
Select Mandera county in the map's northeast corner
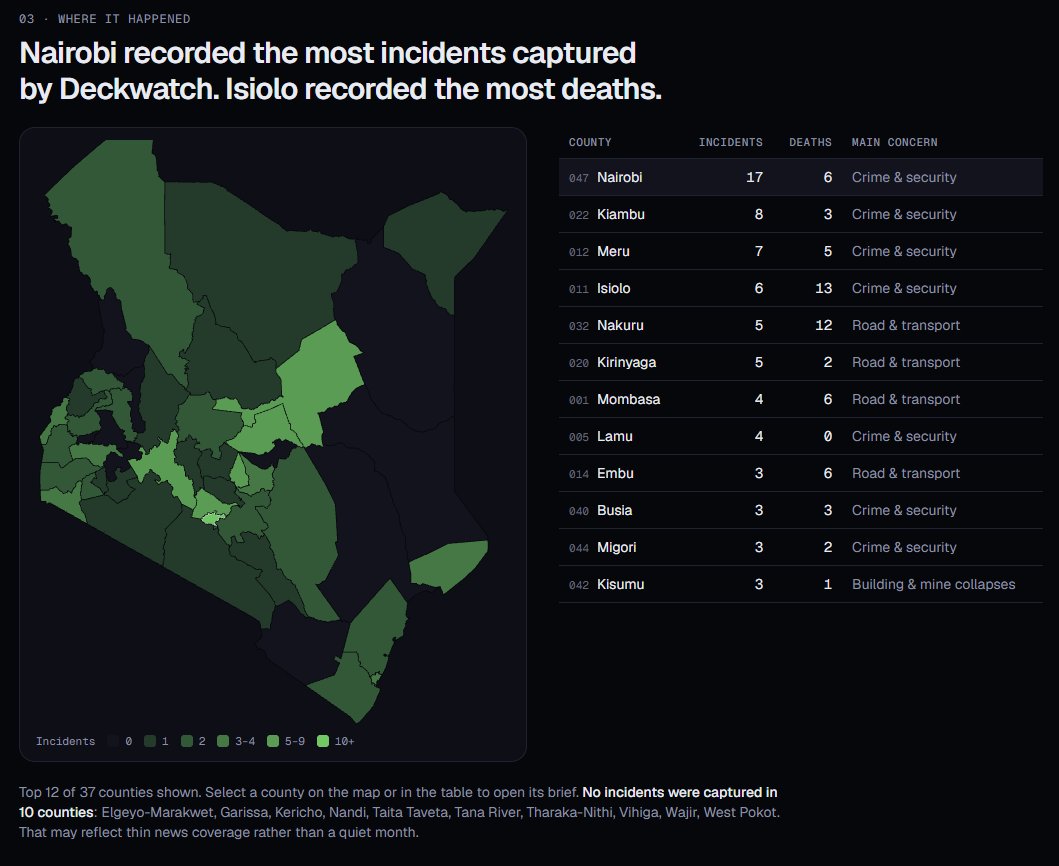[x=439, y=247]
